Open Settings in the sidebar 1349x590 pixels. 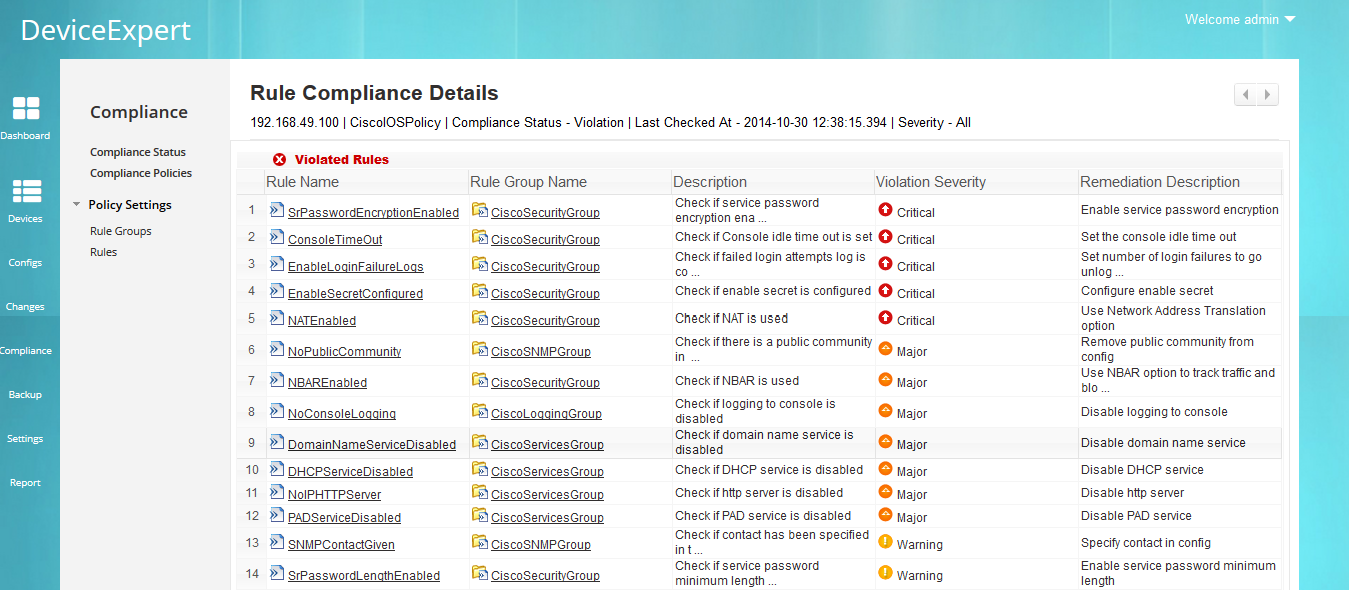[x=26, y=439]
